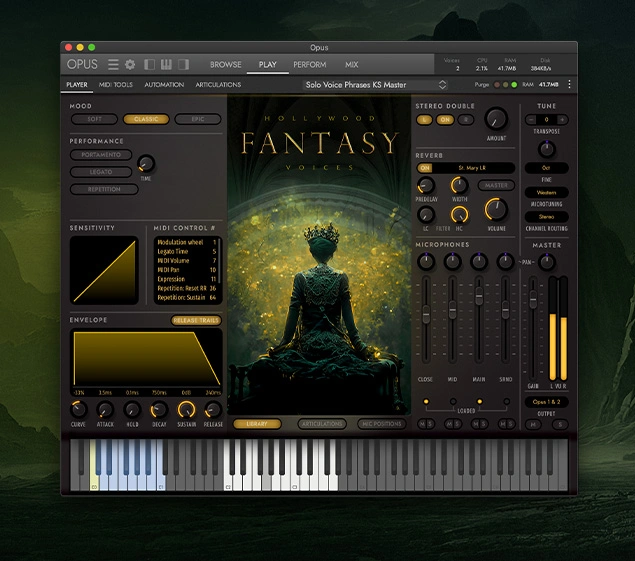Adjust the Stereo Double Amount knob
635x561 pixels.
pos(496,119)
